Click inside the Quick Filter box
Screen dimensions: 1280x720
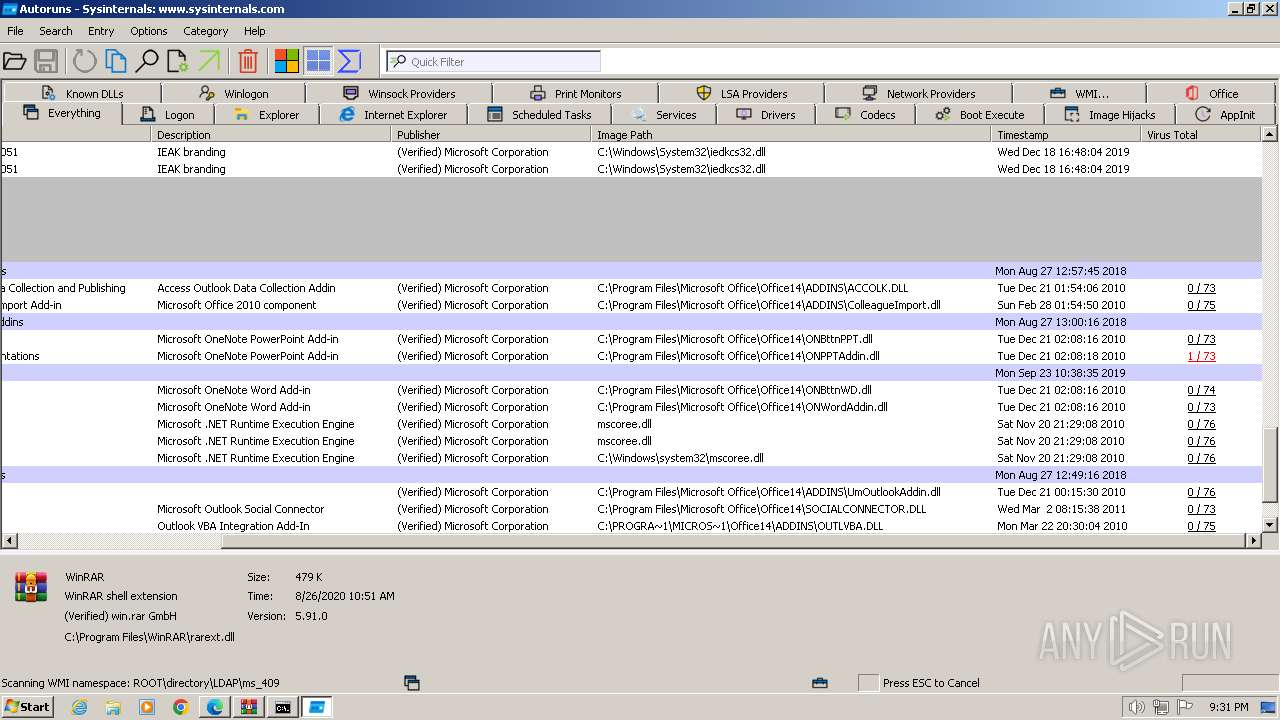tap(494, 61)
